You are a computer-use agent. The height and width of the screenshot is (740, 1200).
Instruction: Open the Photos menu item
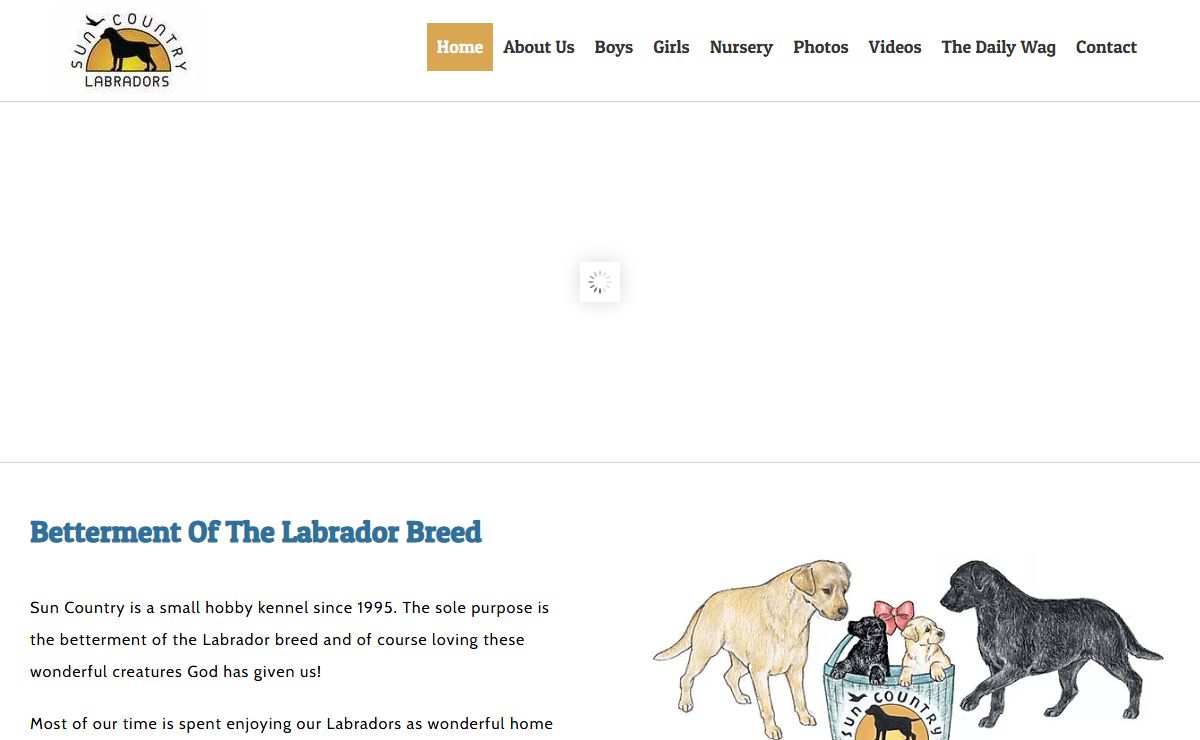(x=821, y=47)
